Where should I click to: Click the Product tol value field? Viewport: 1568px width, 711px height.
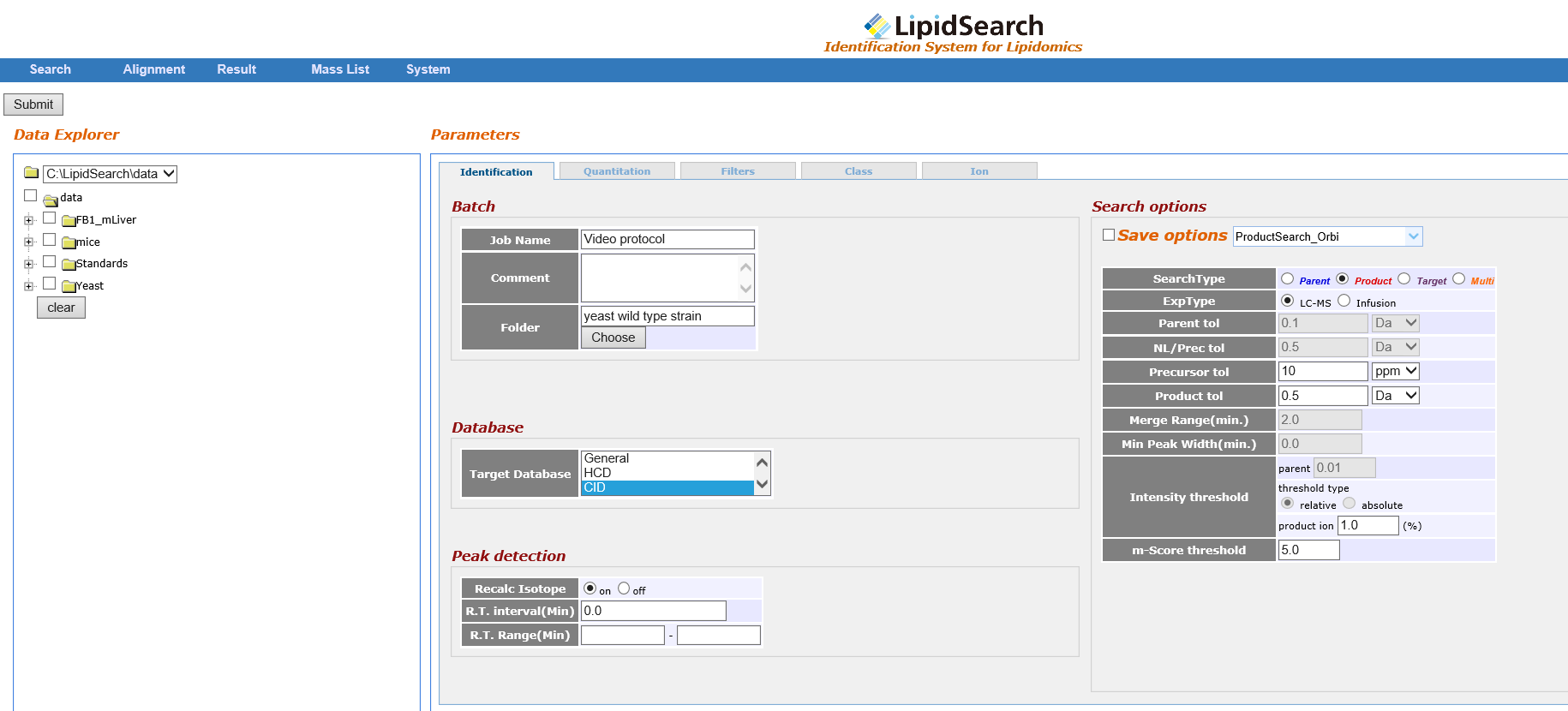tap(1323, 396)
